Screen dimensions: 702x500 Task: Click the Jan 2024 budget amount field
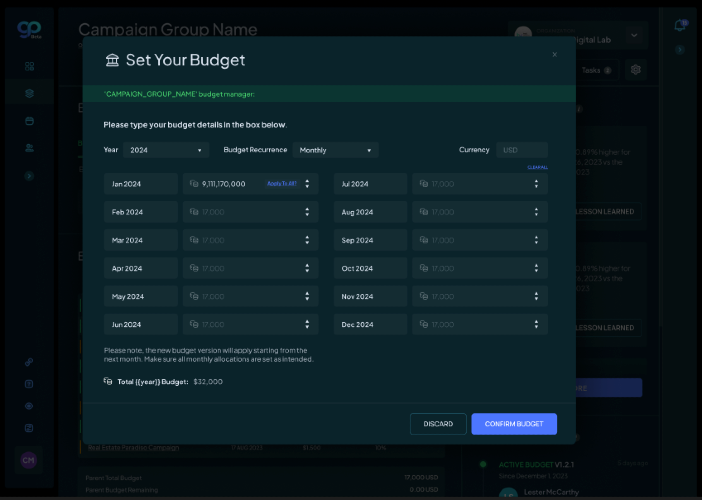pos(228,184)
